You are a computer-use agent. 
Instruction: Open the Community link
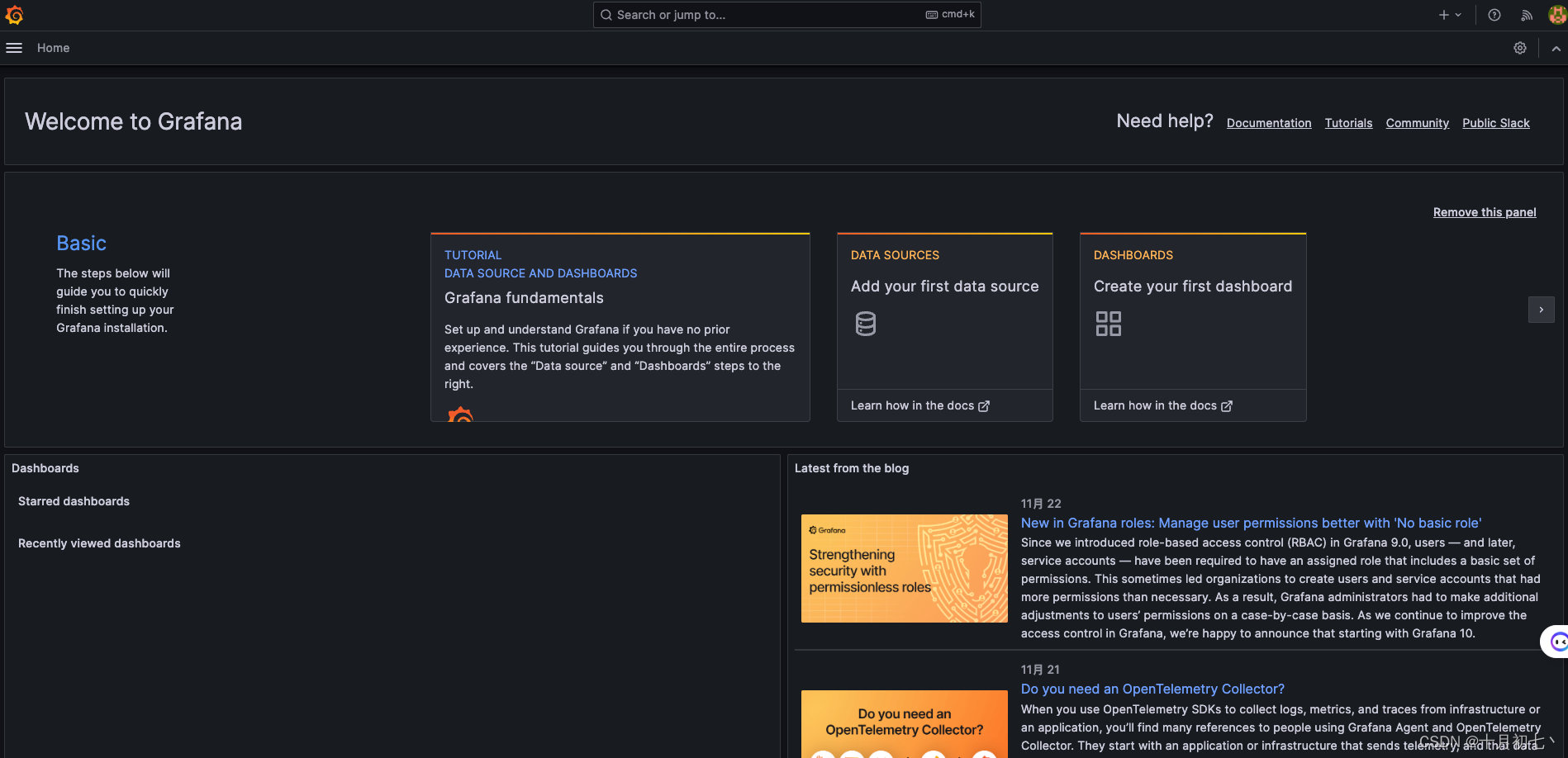point(1418,123)
